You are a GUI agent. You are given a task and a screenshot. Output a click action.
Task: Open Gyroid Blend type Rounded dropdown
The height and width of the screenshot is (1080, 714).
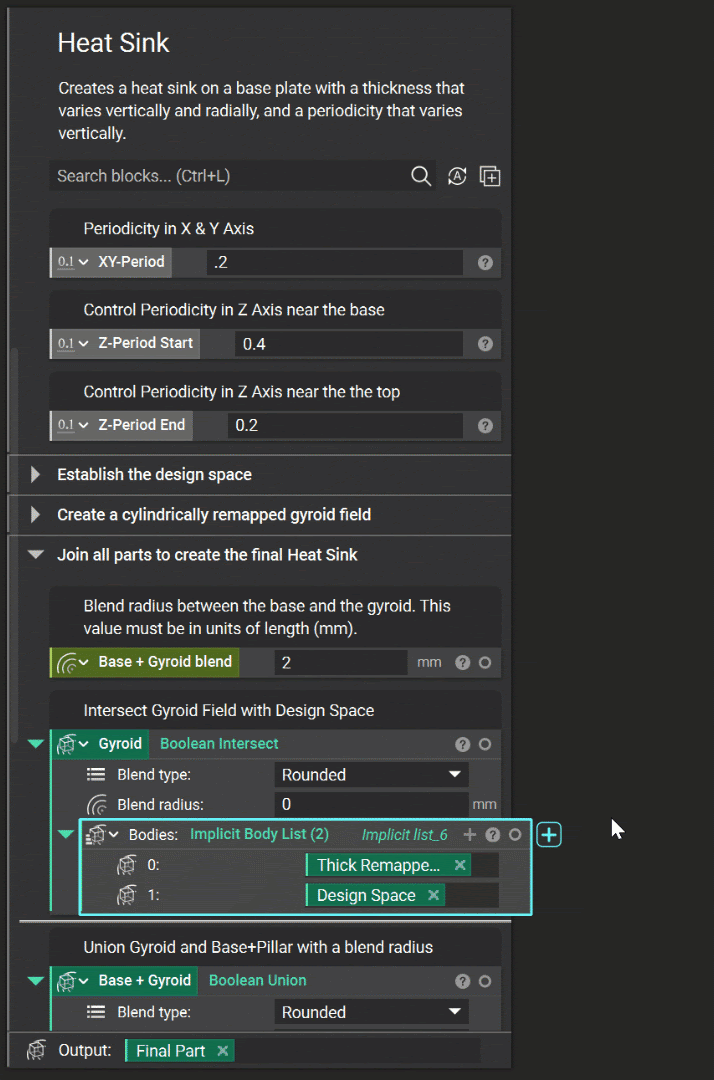(371, 775)
